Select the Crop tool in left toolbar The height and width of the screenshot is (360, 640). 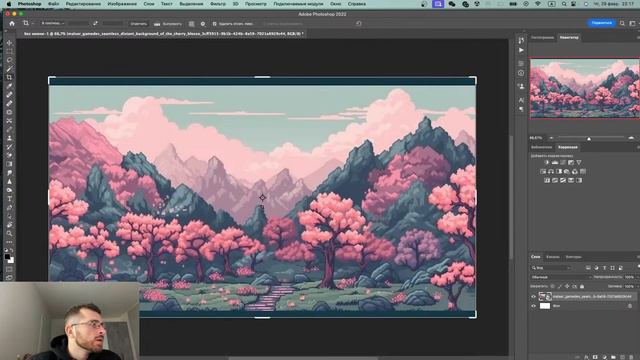point(9,77)
